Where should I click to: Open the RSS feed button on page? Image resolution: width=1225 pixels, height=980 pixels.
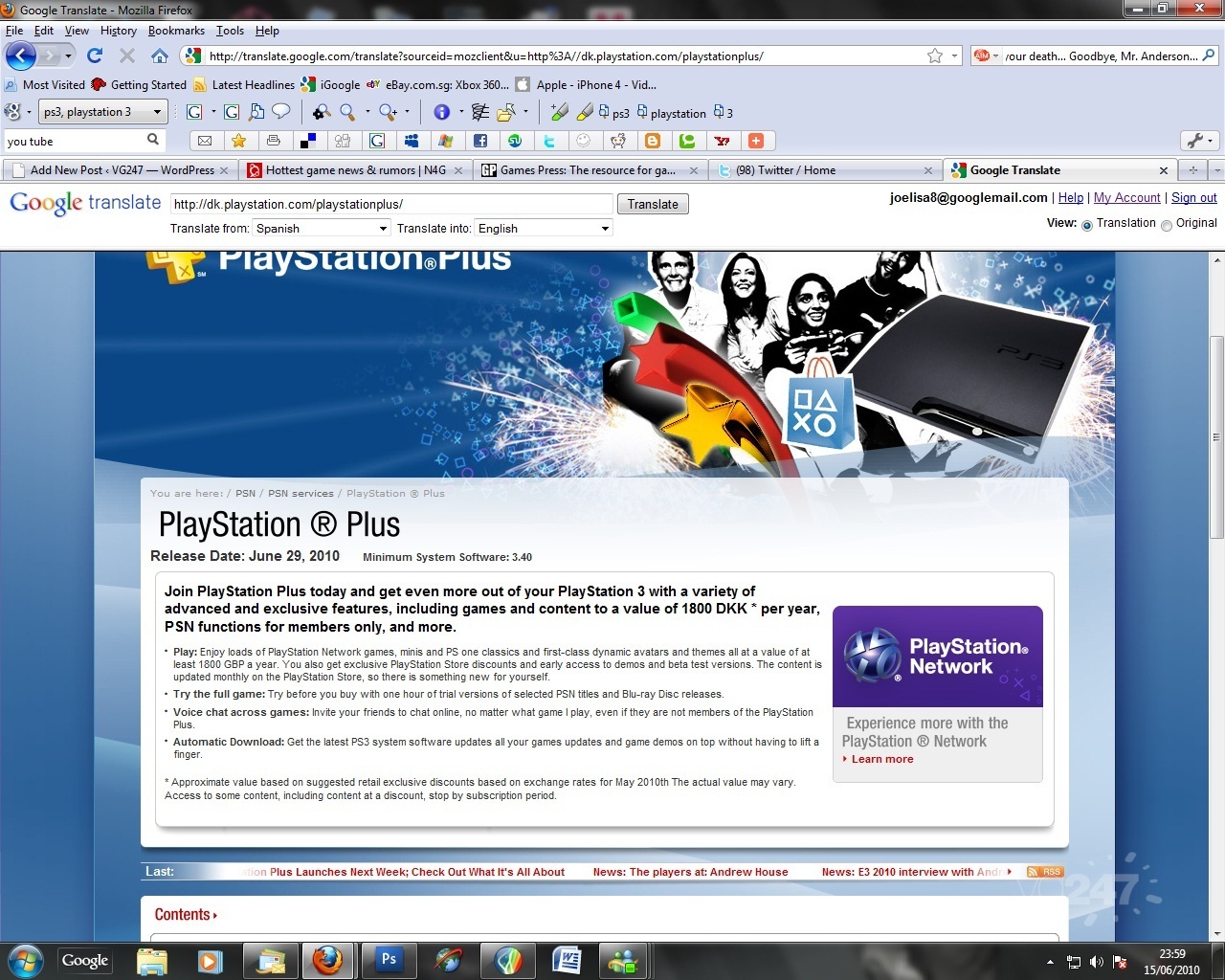(x=1044, y=872)
